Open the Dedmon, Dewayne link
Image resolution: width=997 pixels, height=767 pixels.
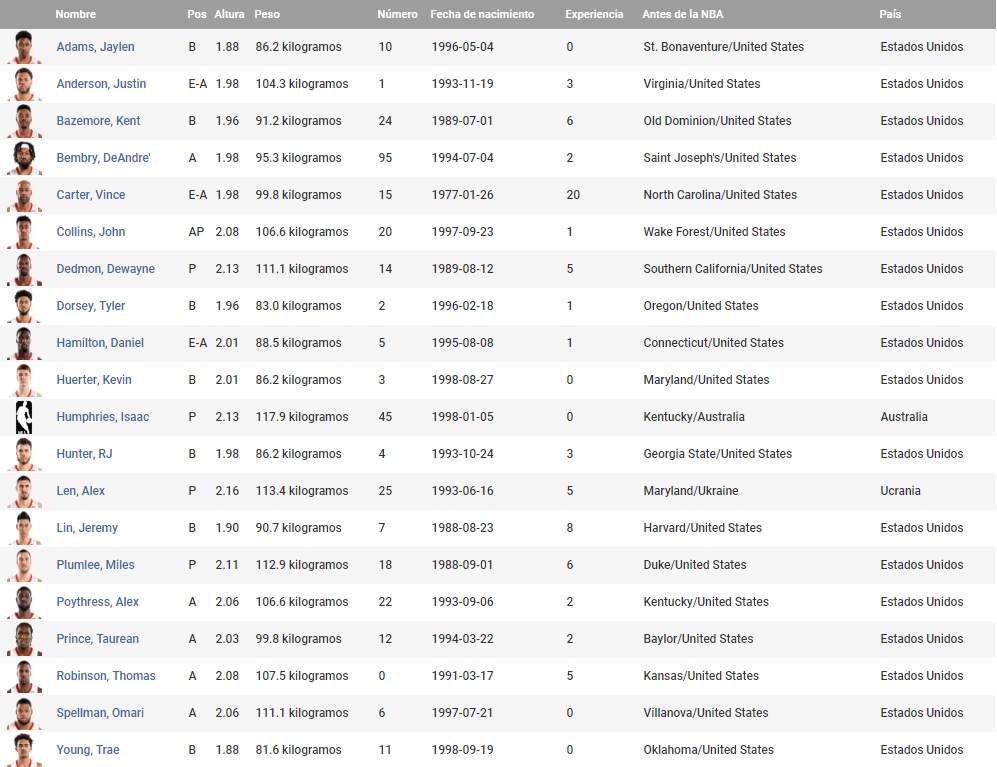click(105, 269)
